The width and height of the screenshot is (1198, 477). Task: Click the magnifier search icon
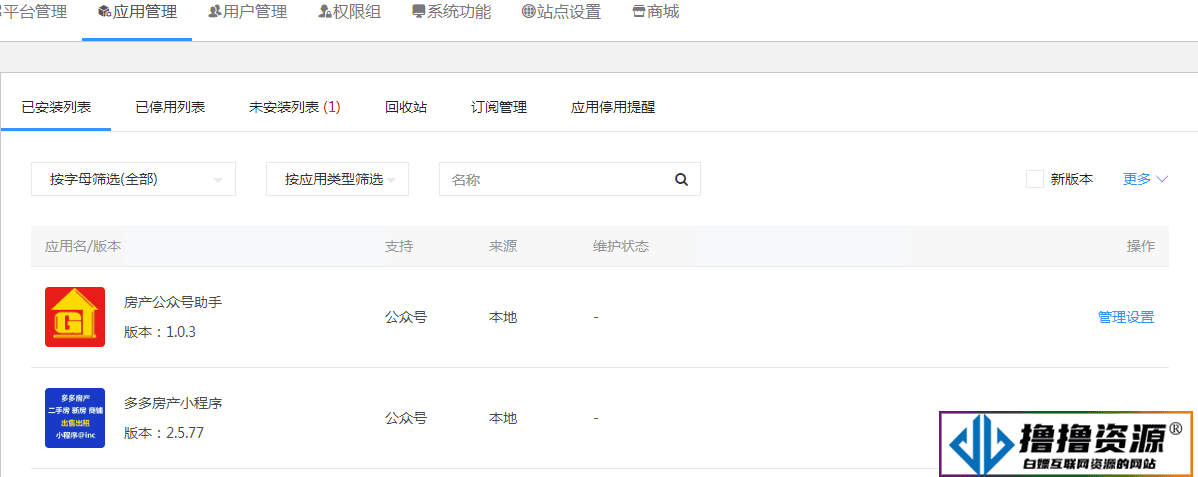(682, 180)
